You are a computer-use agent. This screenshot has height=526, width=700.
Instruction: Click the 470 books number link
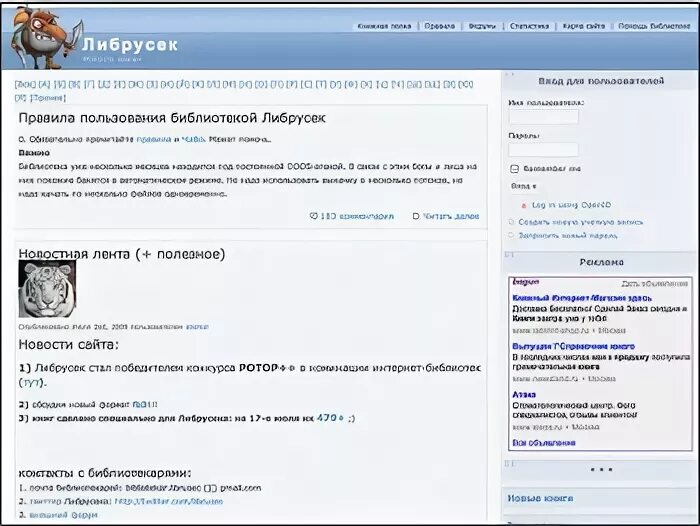tap(330, 418)
